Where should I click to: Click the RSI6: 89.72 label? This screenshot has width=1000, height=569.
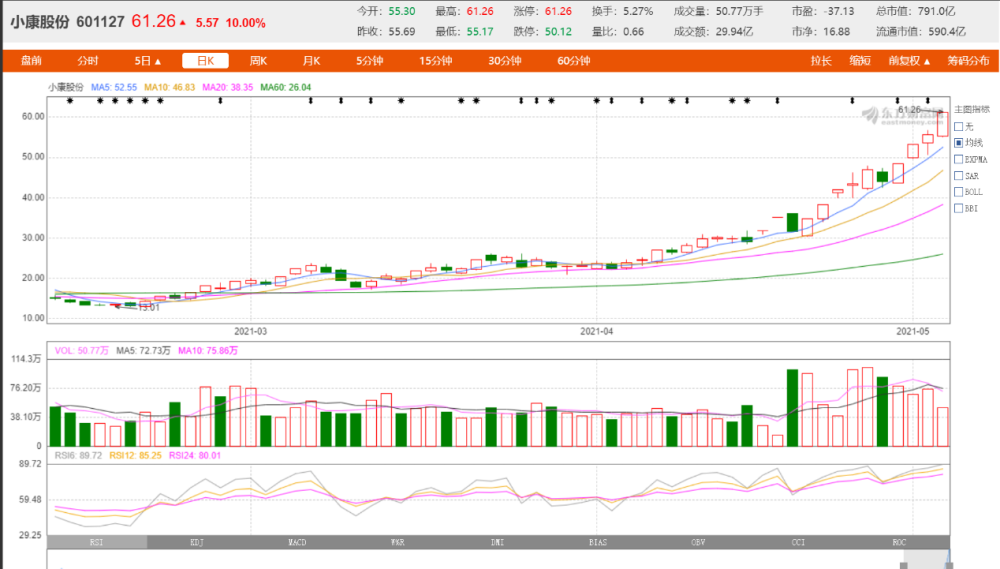tap(78, 455)
